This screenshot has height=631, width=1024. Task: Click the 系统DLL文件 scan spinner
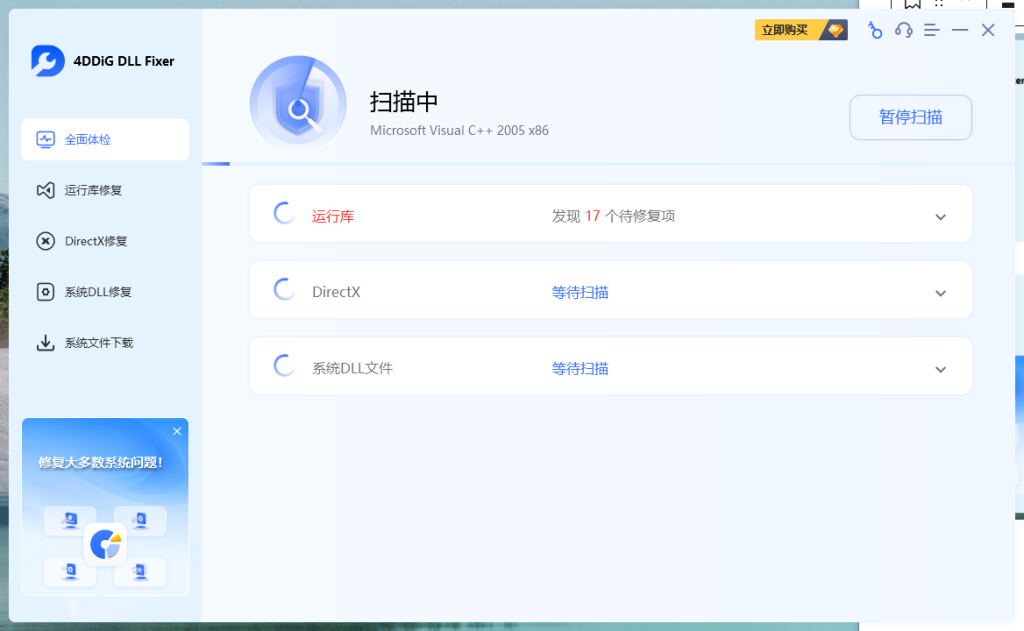283,365
